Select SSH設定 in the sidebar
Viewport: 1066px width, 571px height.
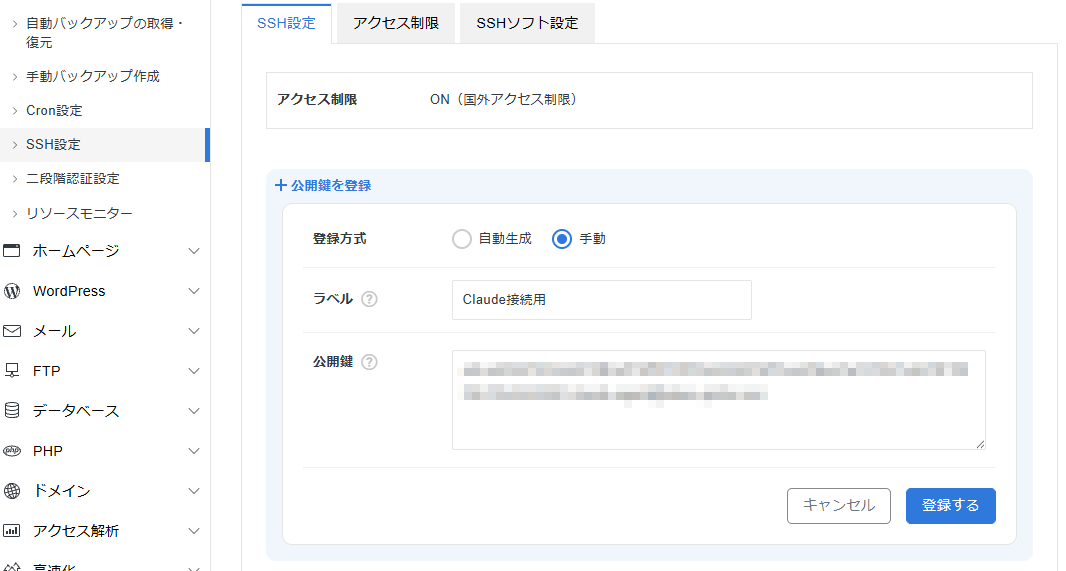[105, 145]
